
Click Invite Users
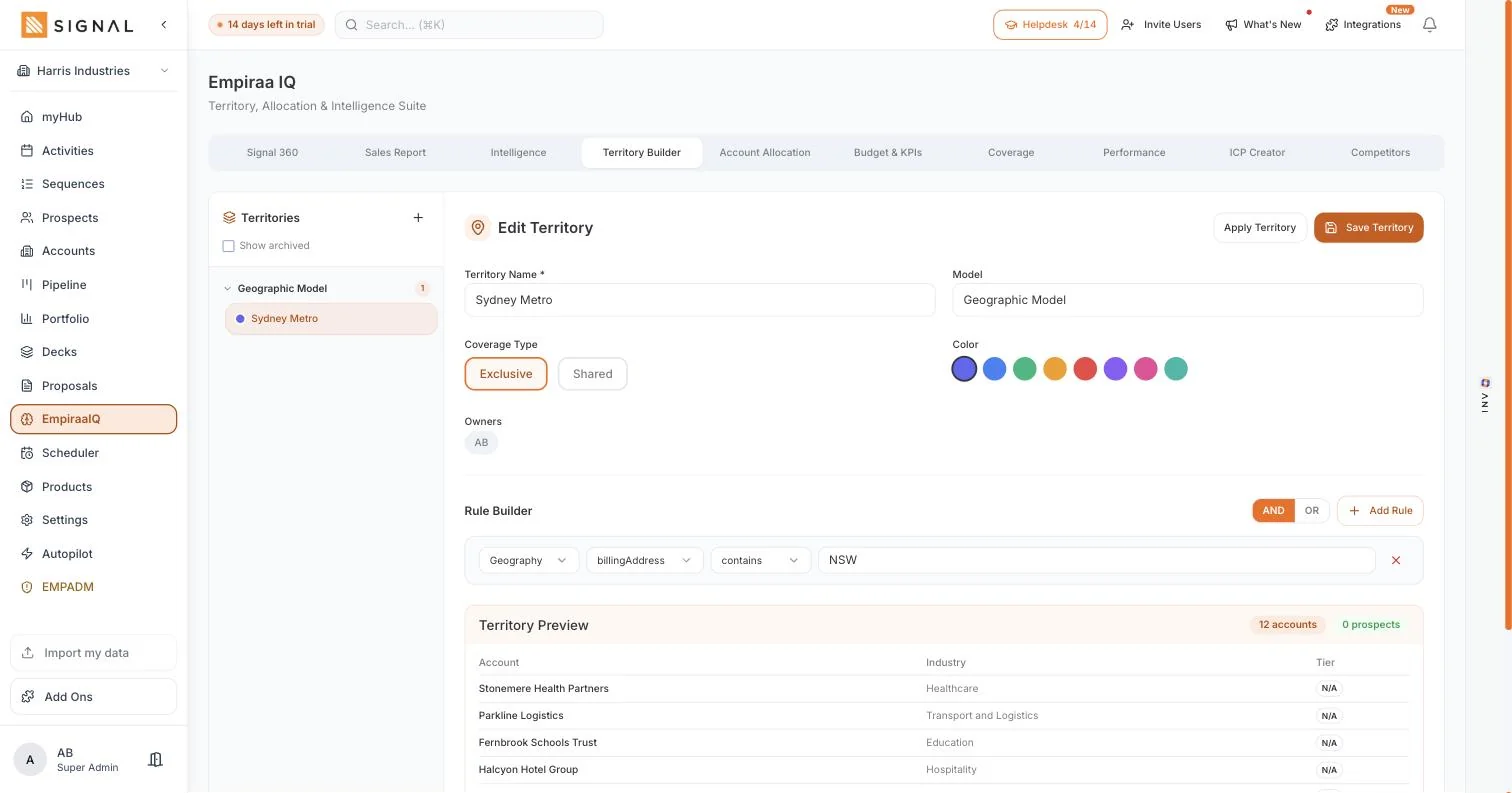pyautogui.click(x=1161, y=25)
